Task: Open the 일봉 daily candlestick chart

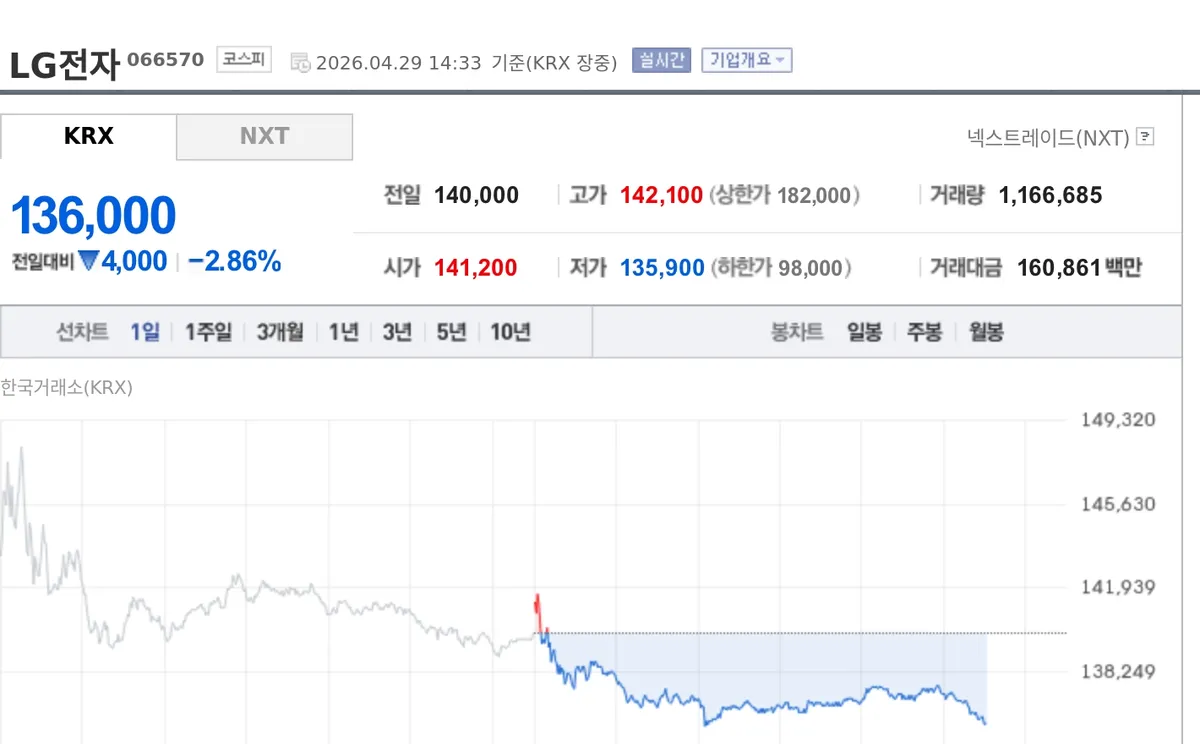Action: [x=864, y=333]
